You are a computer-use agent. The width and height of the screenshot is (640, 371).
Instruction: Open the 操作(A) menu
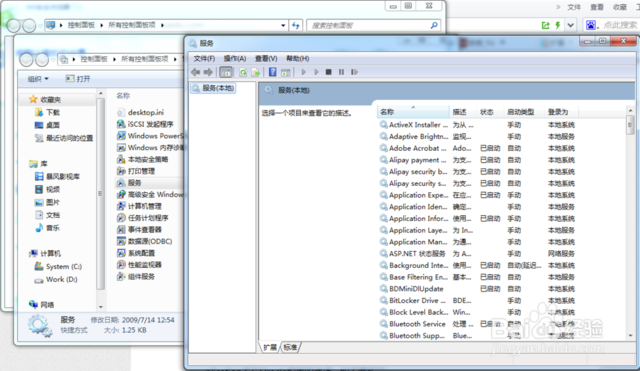pyautogui.click(x=235, y=58)
